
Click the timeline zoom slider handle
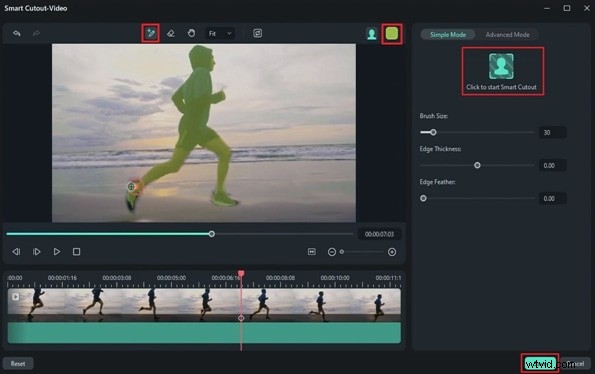pyautogui.click(x=342, y=252)
